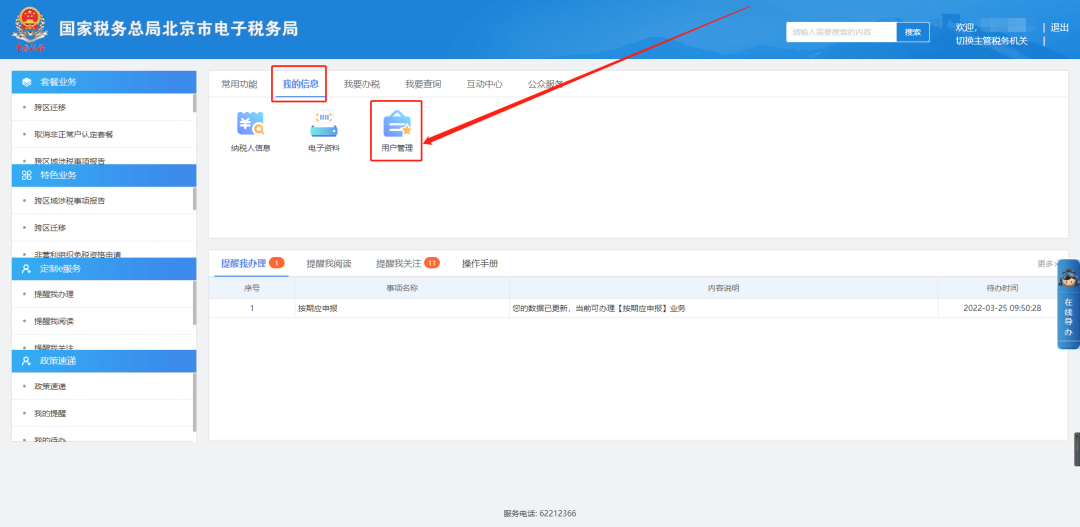Image resolution: width=1080 pixels, height=527 pixels.
Task: Click the 按期应申报 table cell
Action: pyautogui.click(x=402, y=309)
